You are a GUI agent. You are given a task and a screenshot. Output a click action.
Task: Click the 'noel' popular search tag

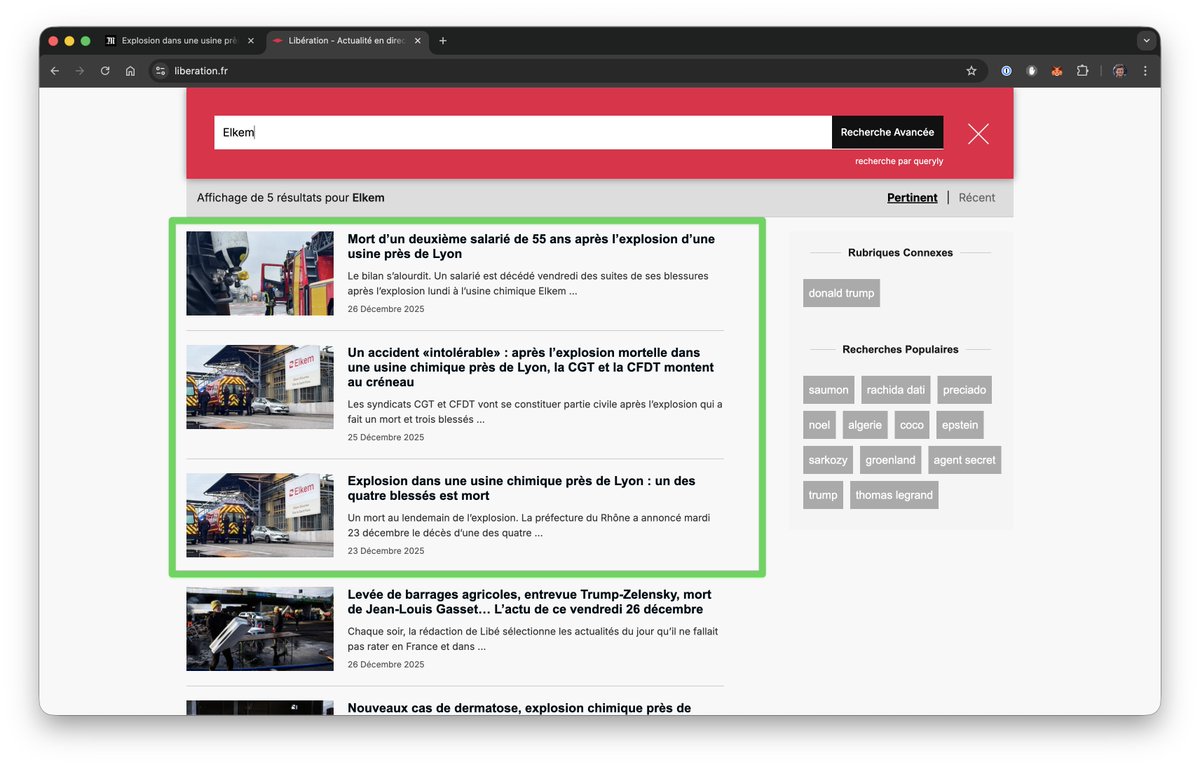tap(819, 425)
